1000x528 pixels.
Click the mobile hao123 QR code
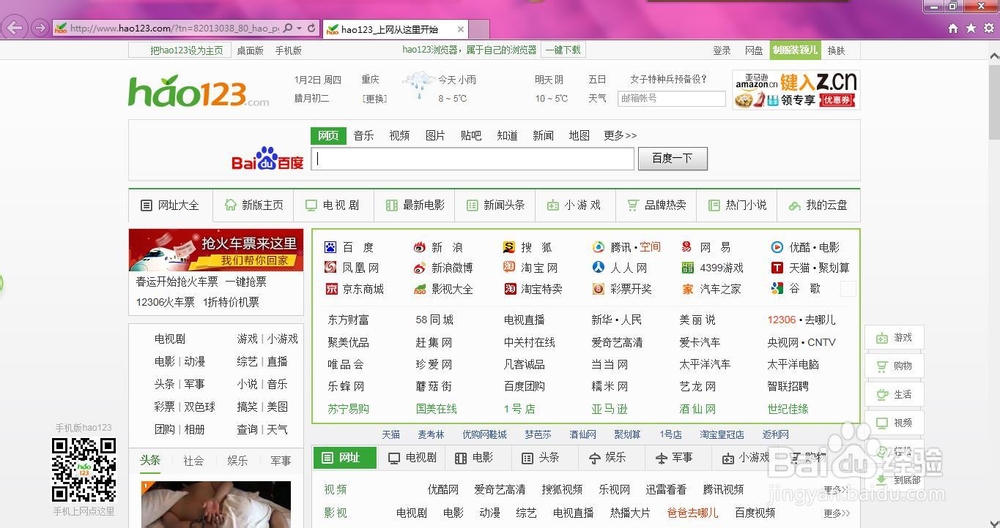point(84,471)
